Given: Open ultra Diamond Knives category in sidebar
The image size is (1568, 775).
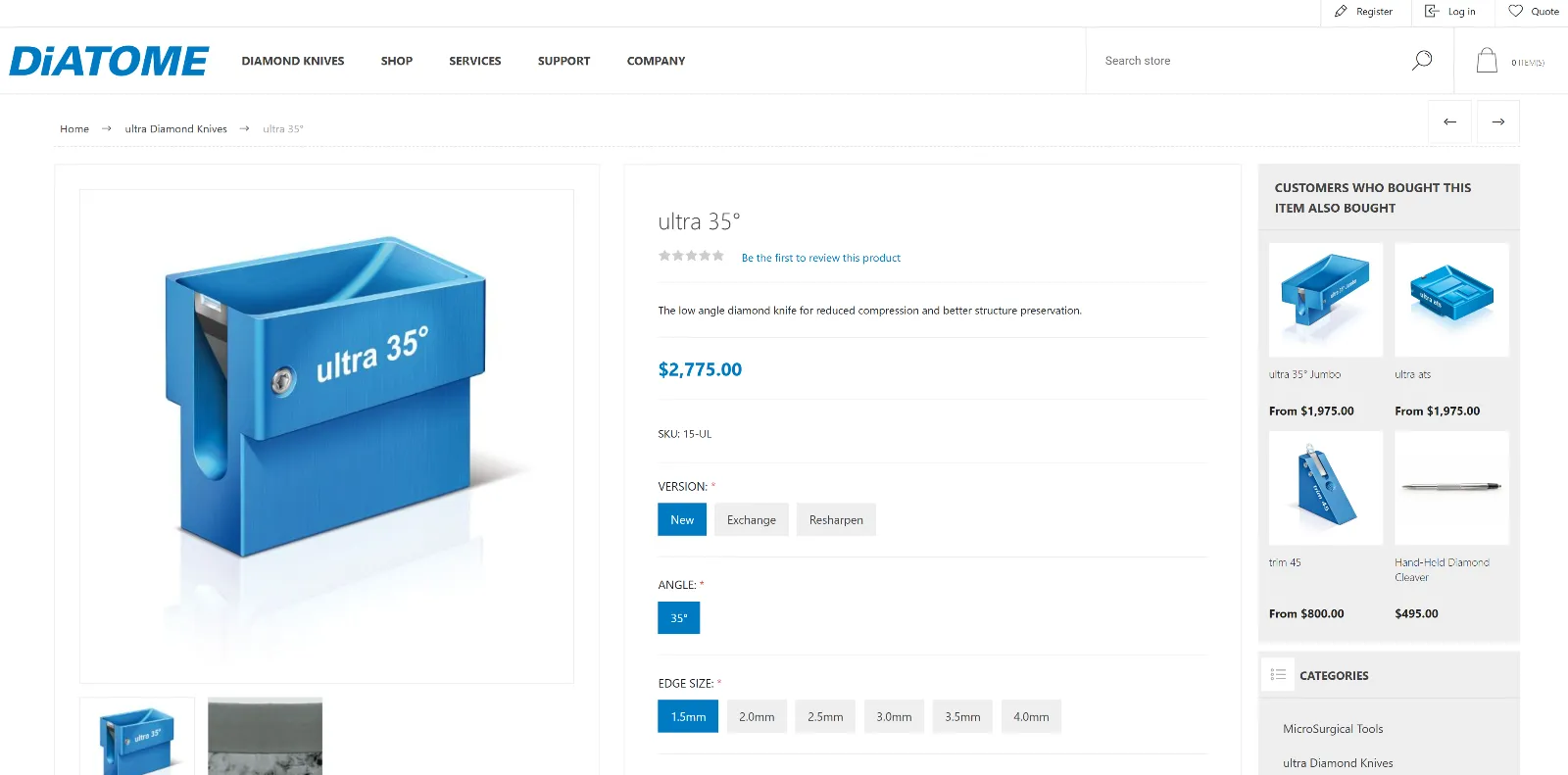Looking at the screenshot, I should (x=1338, y=763).
